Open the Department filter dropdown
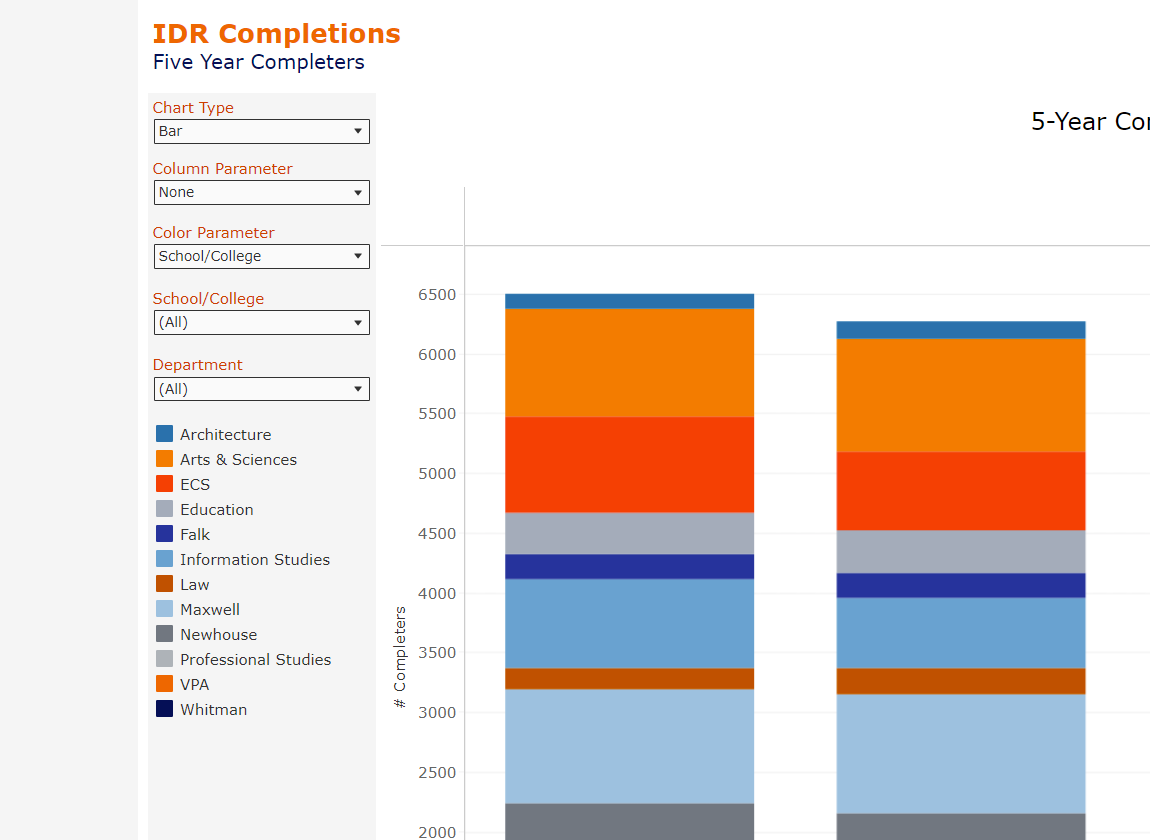The image size is (1150, 840). [262, 389]
